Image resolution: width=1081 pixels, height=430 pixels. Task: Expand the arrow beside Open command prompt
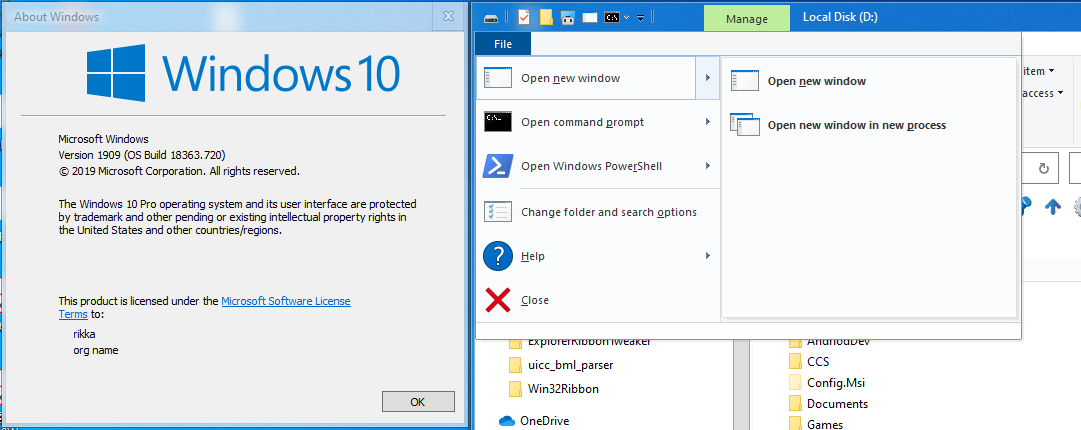[x=707, y=122]
